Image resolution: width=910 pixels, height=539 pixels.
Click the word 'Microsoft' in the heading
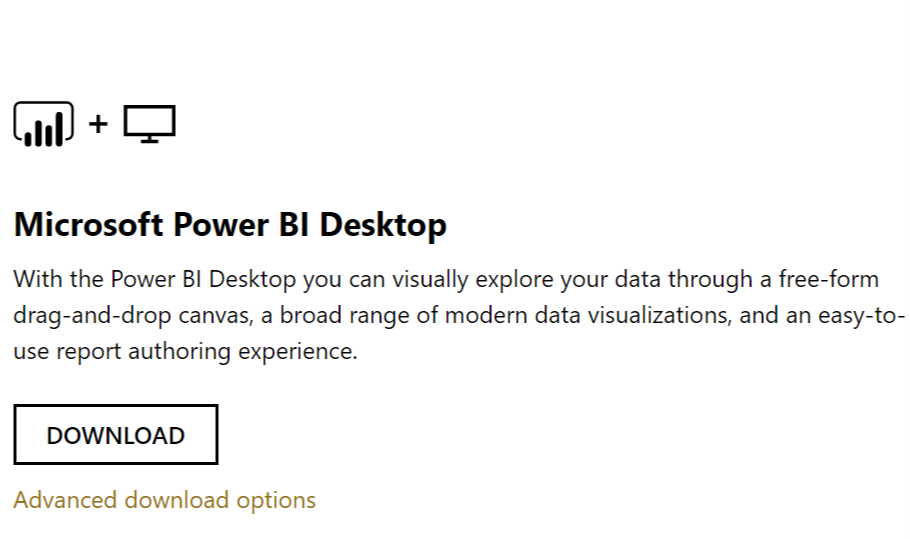tap(88, 225)
